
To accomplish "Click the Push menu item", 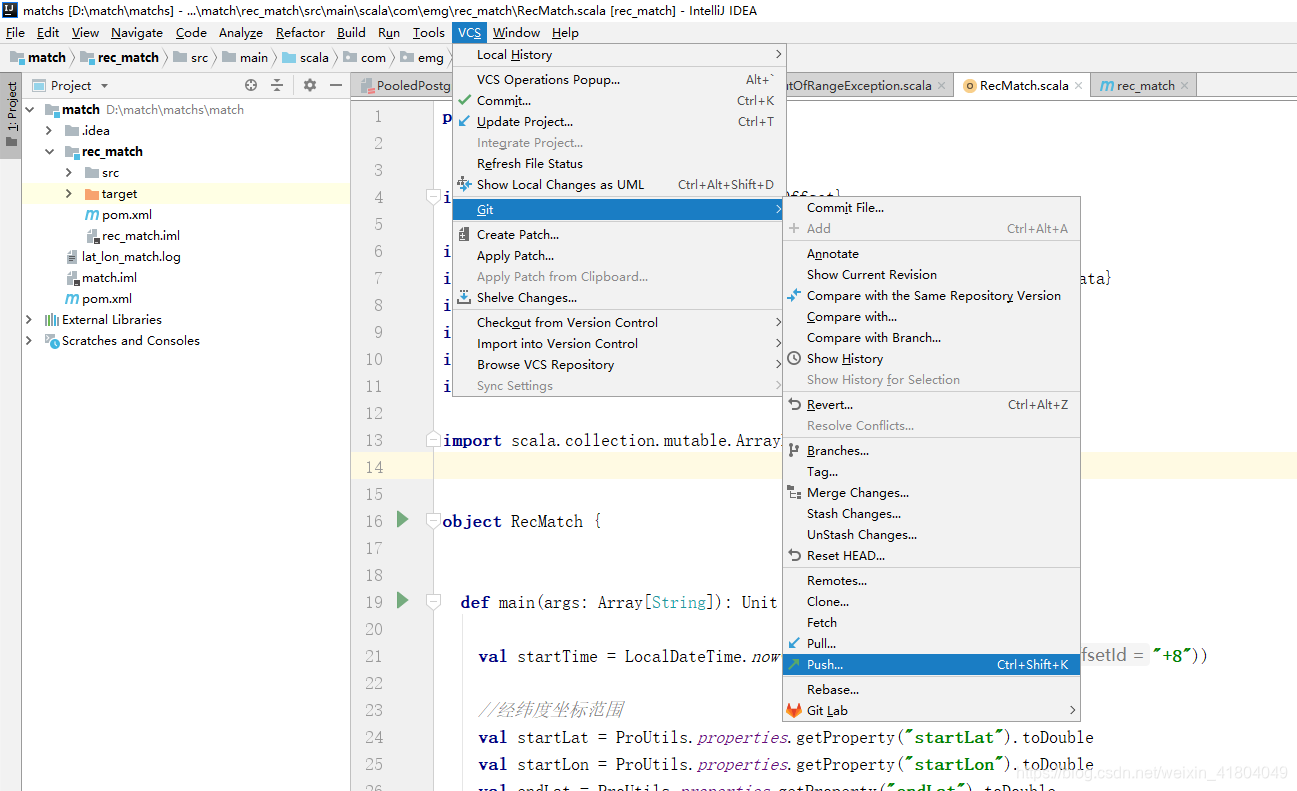I will pyautogui.click(x=931, y=664).
